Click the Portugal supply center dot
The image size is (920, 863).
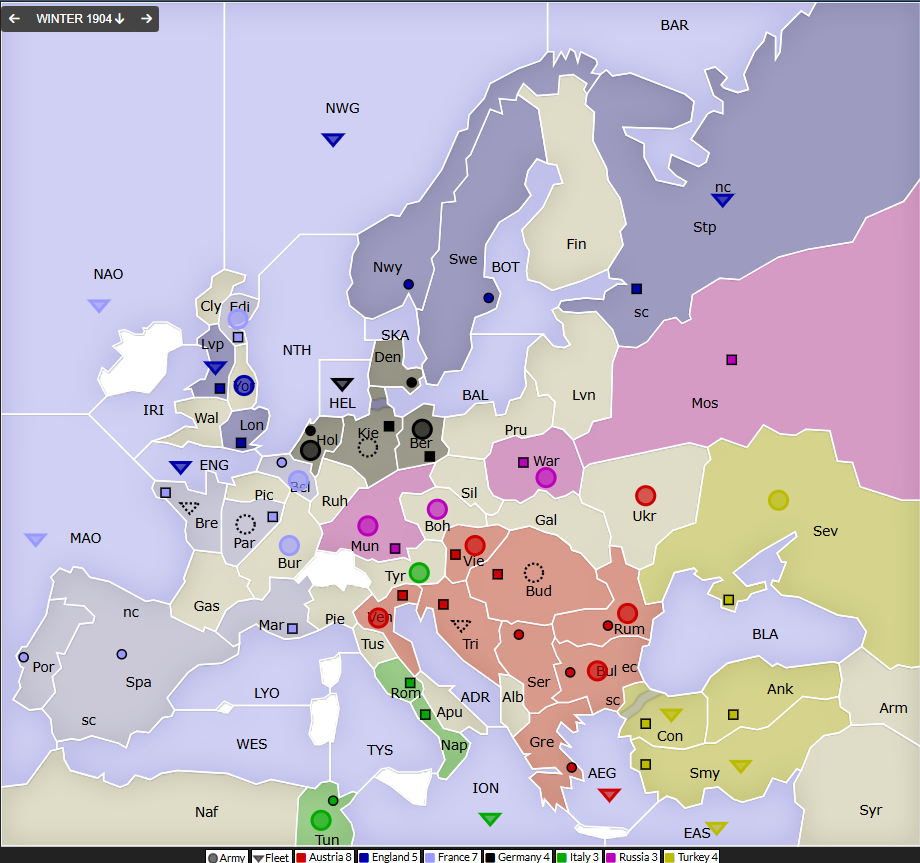pos(23,657)
